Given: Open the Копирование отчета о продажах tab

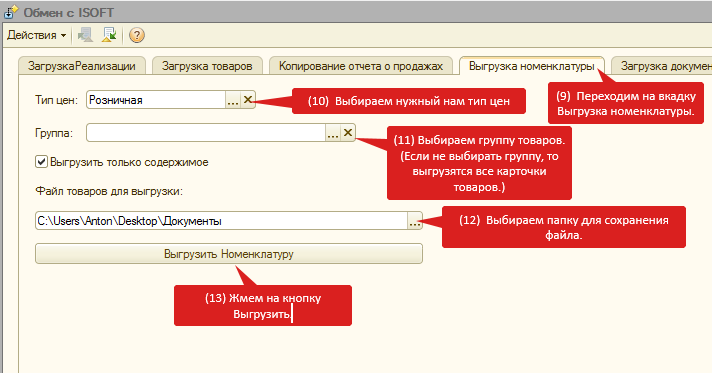Looking at the screenshot, I should point(361,66).
